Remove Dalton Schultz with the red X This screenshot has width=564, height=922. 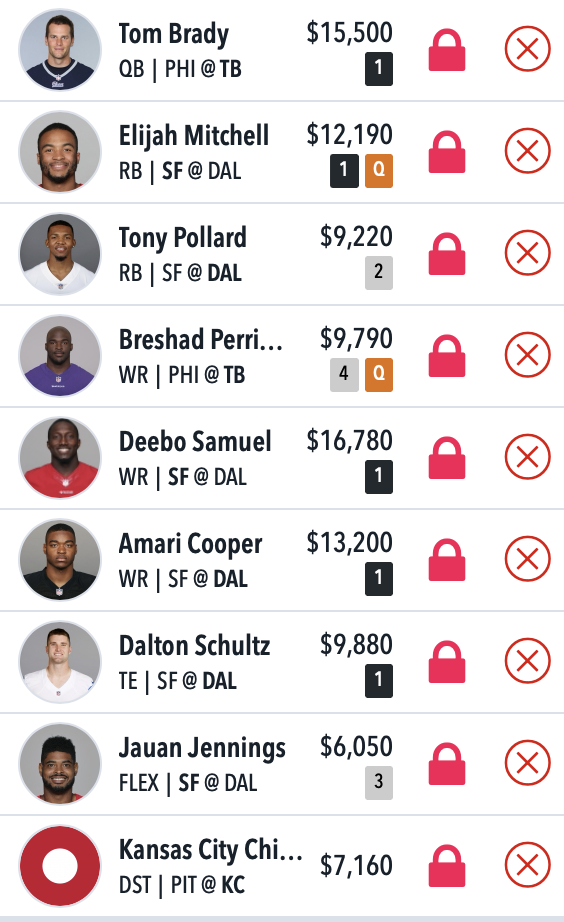tap(528, 661)
